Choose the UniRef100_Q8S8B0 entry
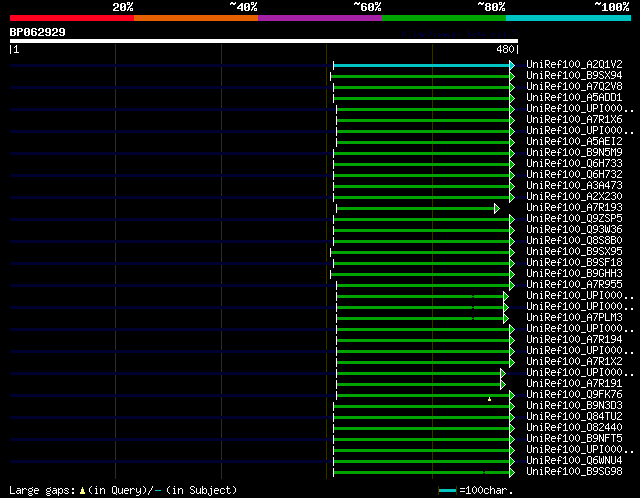Screen dimensions: 640x498 click(x=574, y=241)
